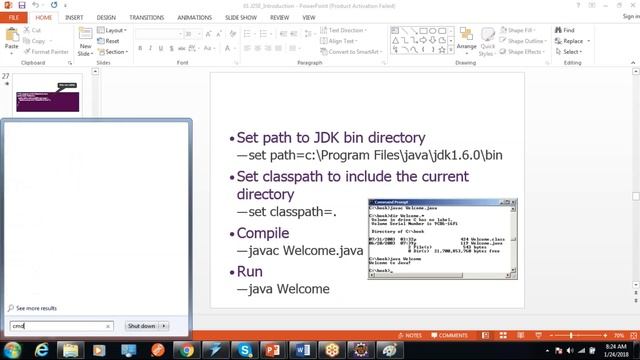This screenshot has height=360, width=640.
Task: Toggle the COMMENTS pane
Action: pyautogui.click(x=449, y=336)
